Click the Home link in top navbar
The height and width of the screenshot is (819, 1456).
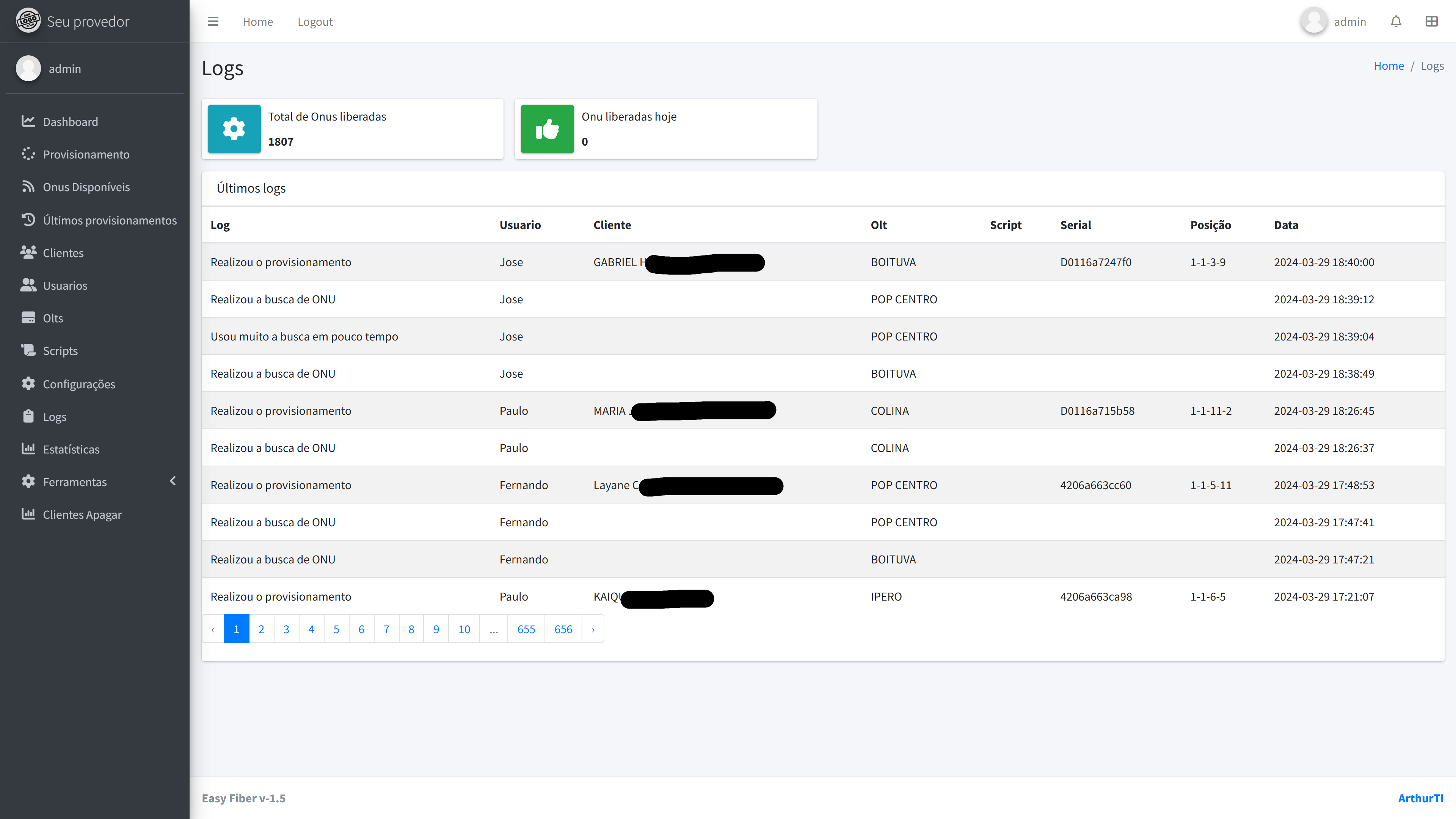(258, 22)
